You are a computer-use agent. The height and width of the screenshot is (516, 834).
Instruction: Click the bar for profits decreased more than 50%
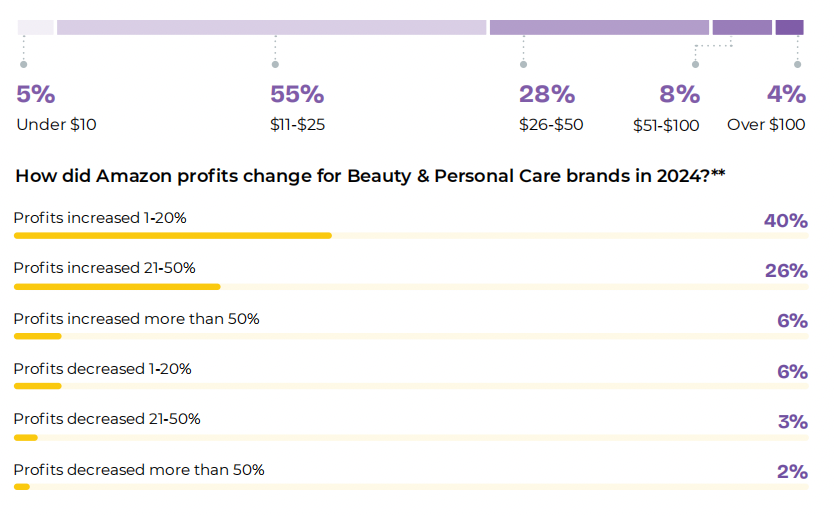tap(22, 487)
